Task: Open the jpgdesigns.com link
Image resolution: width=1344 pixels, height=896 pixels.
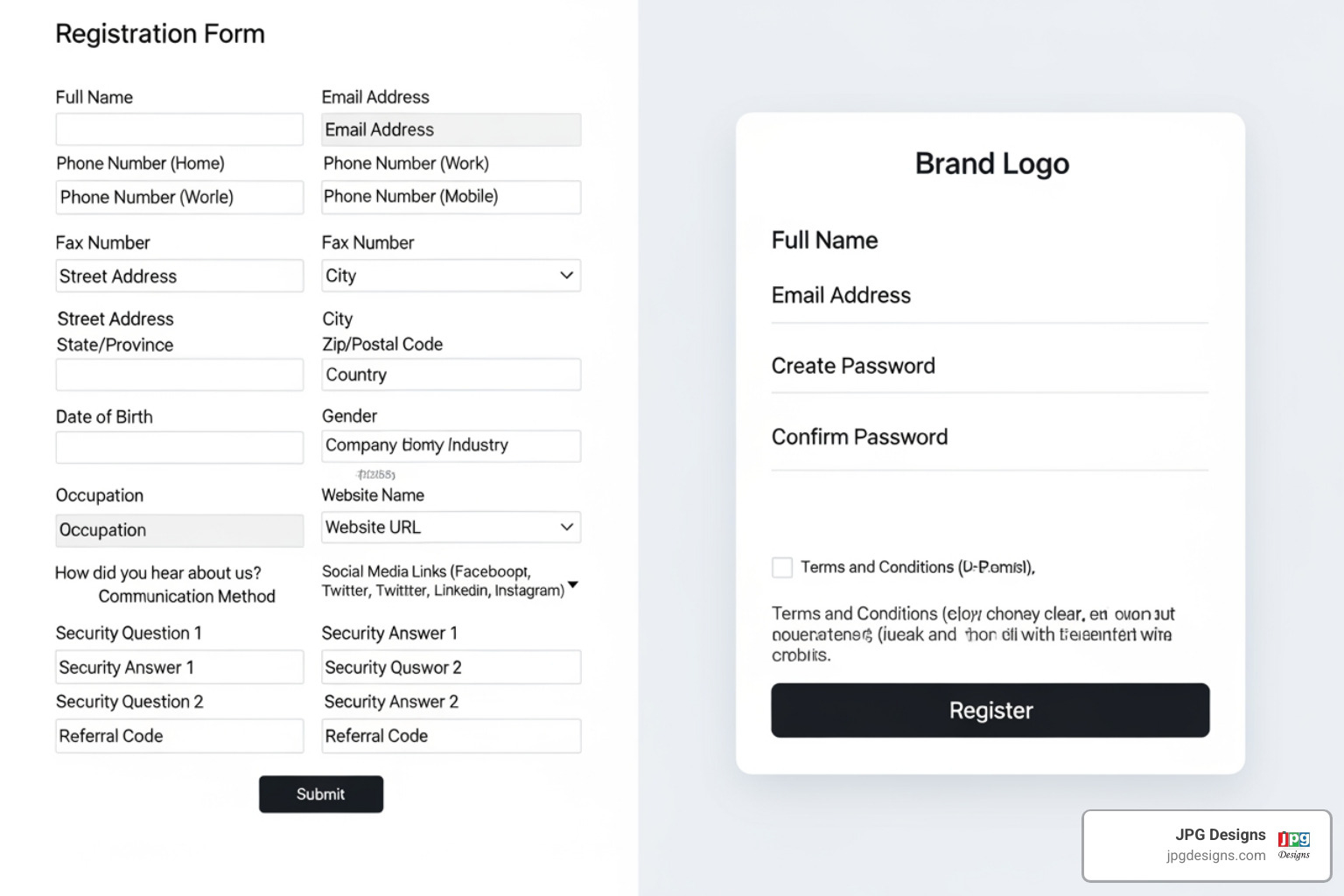Action: (x=1214, y=855)
